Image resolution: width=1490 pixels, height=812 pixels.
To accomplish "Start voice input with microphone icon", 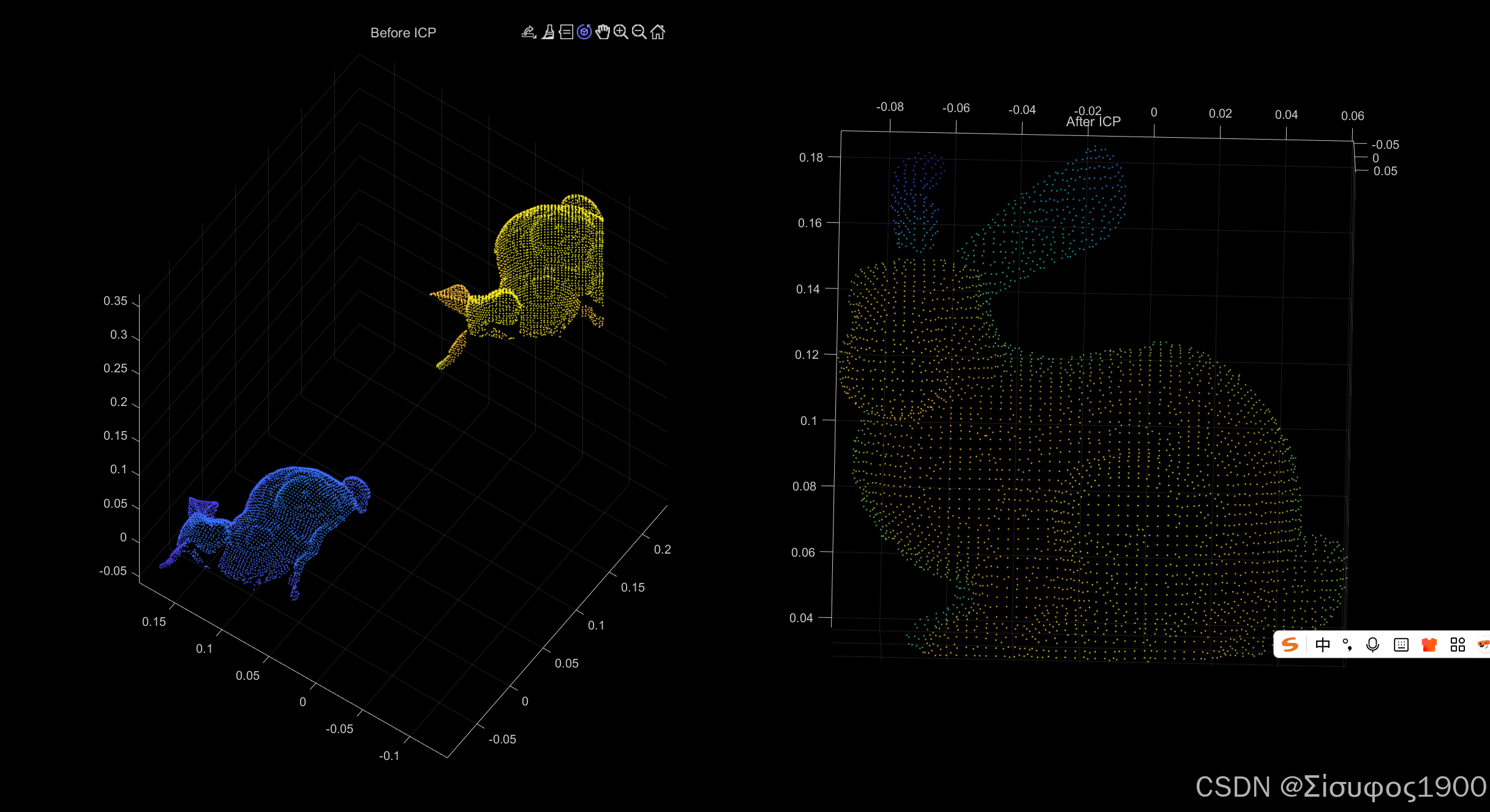I will [x=1373, y=645].
